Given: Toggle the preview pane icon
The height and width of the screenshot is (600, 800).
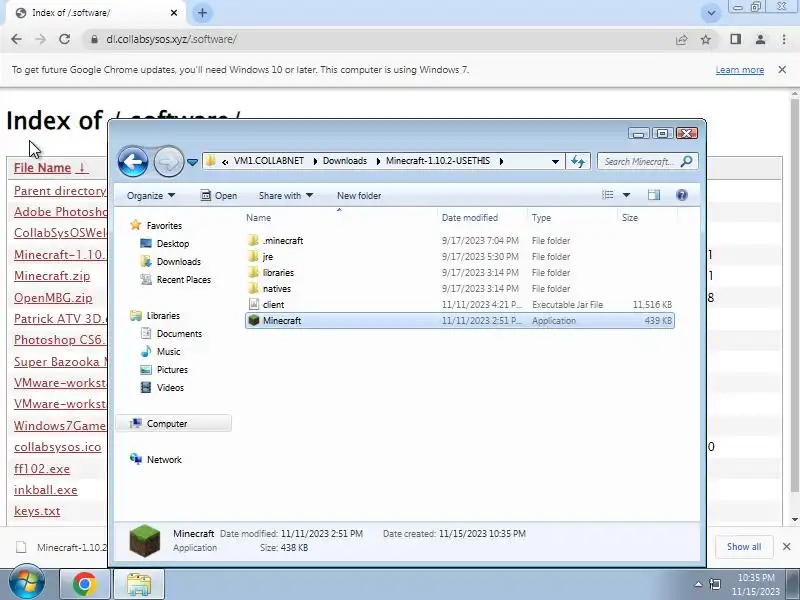Looking at the screenshot, I should click(x=654, y=195).
